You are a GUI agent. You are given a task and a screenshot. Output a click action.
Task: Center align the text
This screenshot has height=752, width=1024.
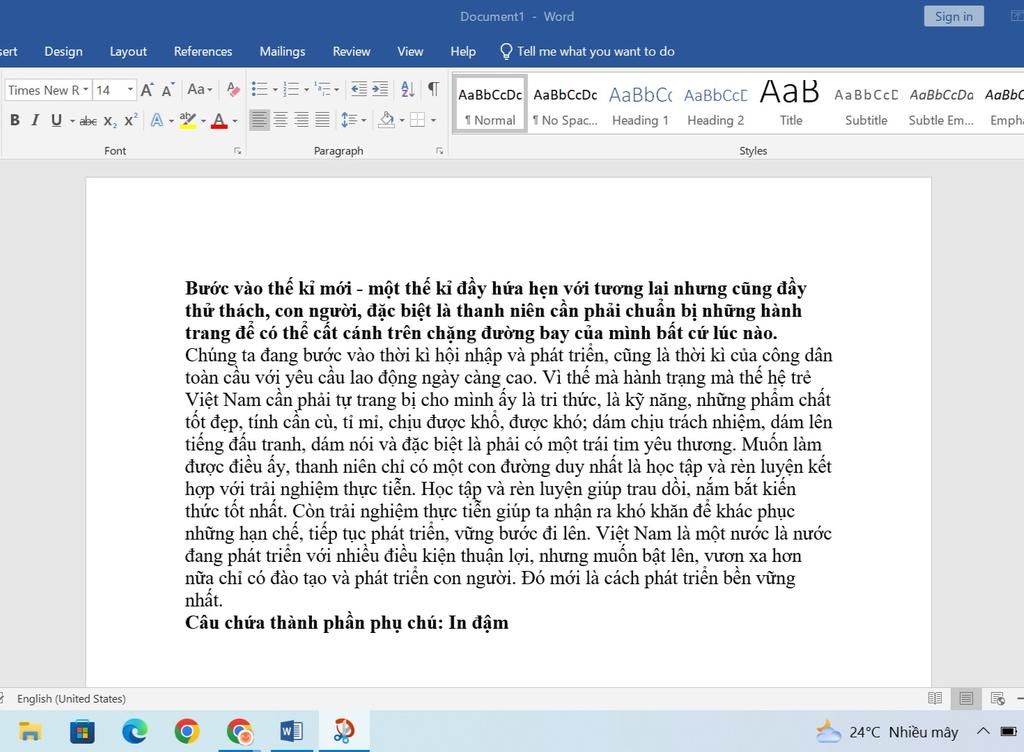tap(280, 120)
